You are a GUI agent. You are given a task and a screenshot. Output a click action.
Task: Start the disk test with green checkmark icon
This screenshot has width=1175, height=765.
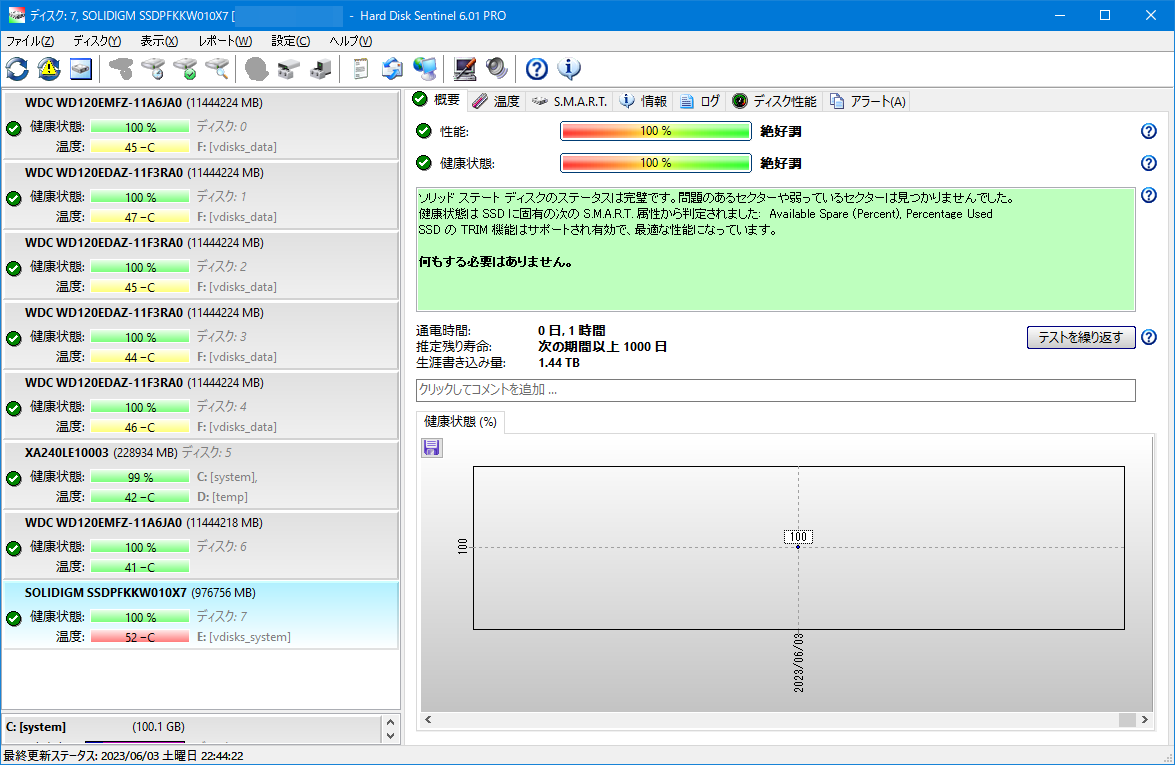[185, 69]
